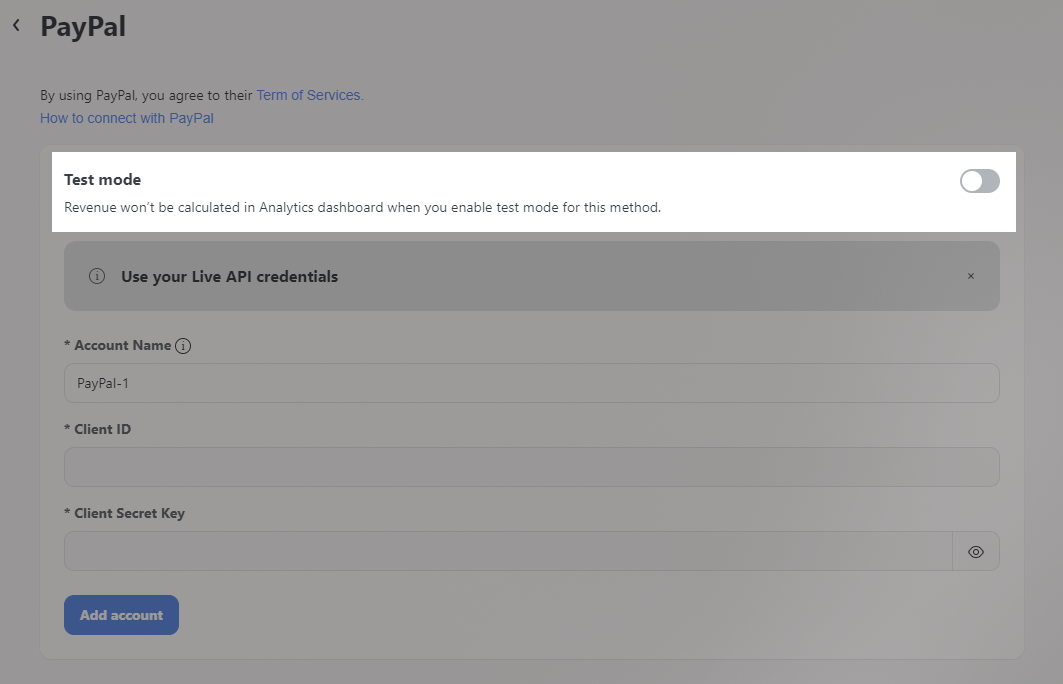Click the Add account button
Screen dimensions: 1063x684
pos(121,615)
